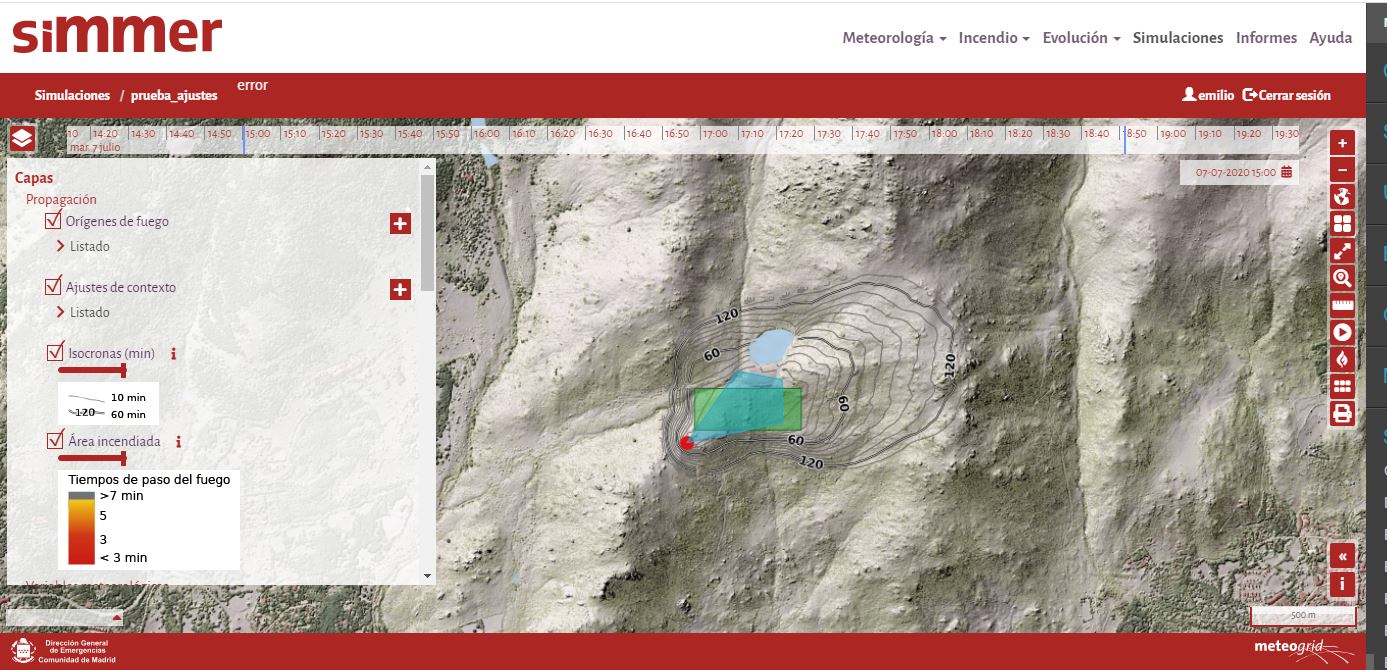Add new fire origin with plus button

point(400,224)
